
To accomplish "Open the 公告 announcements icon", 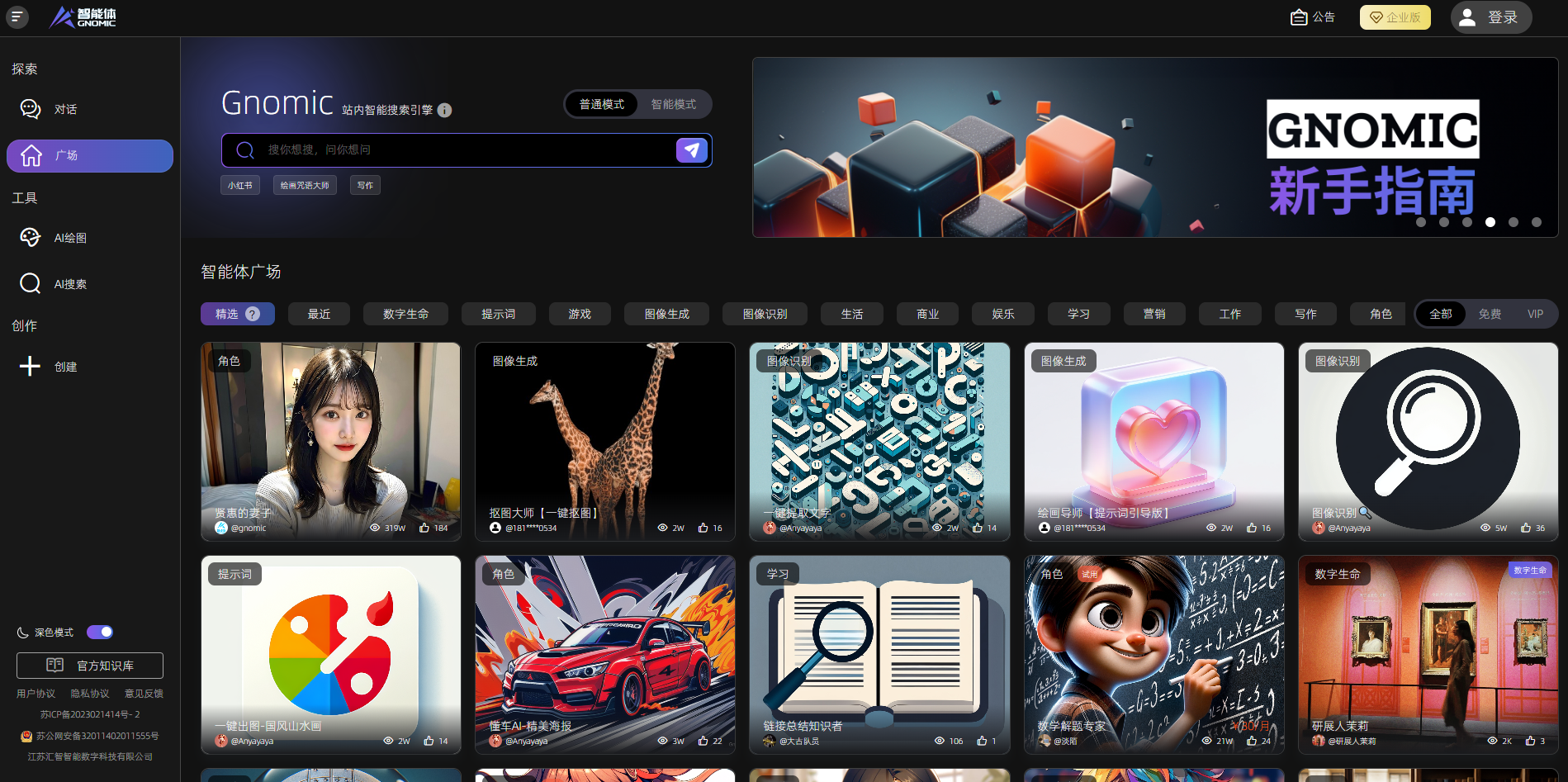I will coord(1299,17).
